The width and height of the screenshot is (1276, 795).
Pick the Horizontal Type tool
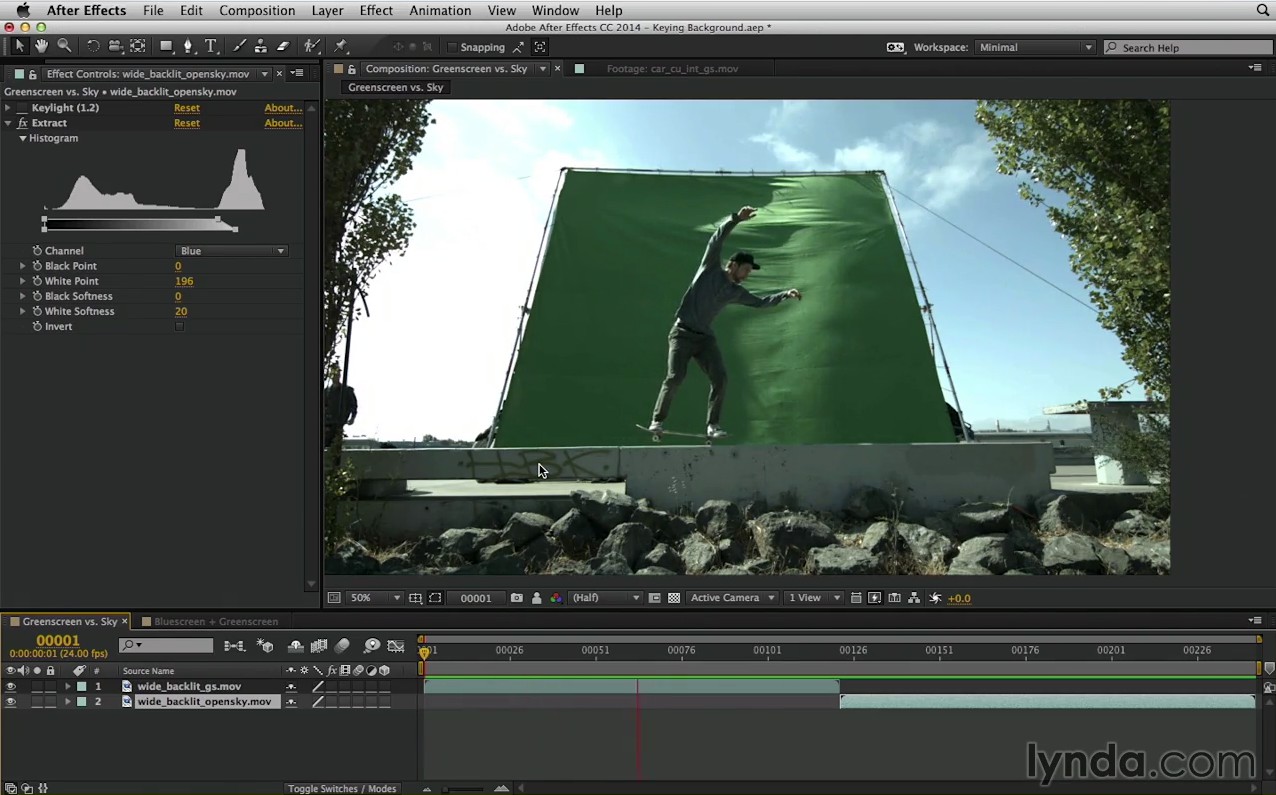pyautogui.click(x=211, y=46)
